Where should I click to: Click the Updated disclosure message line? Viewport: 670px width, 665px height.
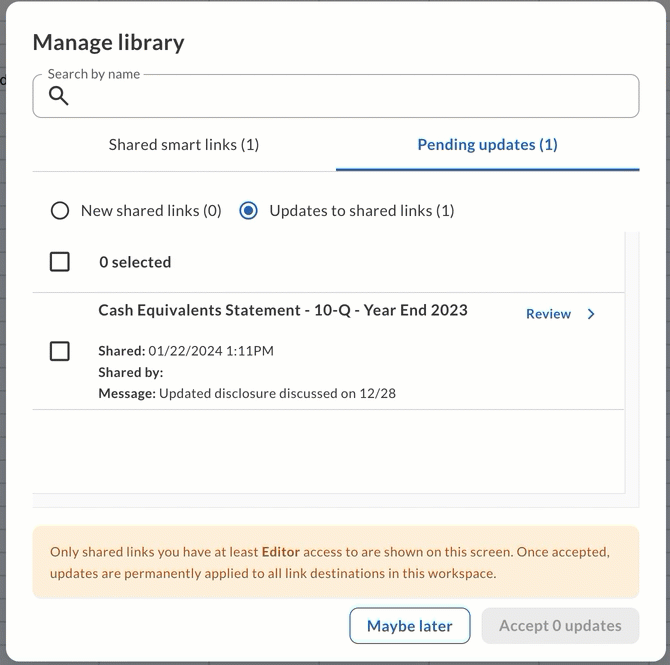pos(247,393)
